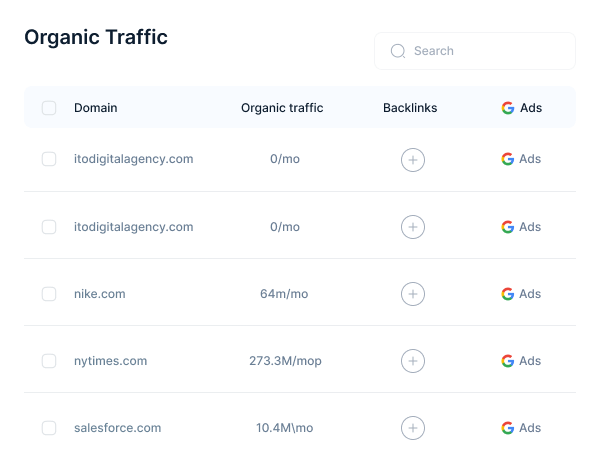Image resolution: width=600 pixels, height=460 pixels.
Task: Select the nytimes.com row checkbox
Action: click(49, 361)
